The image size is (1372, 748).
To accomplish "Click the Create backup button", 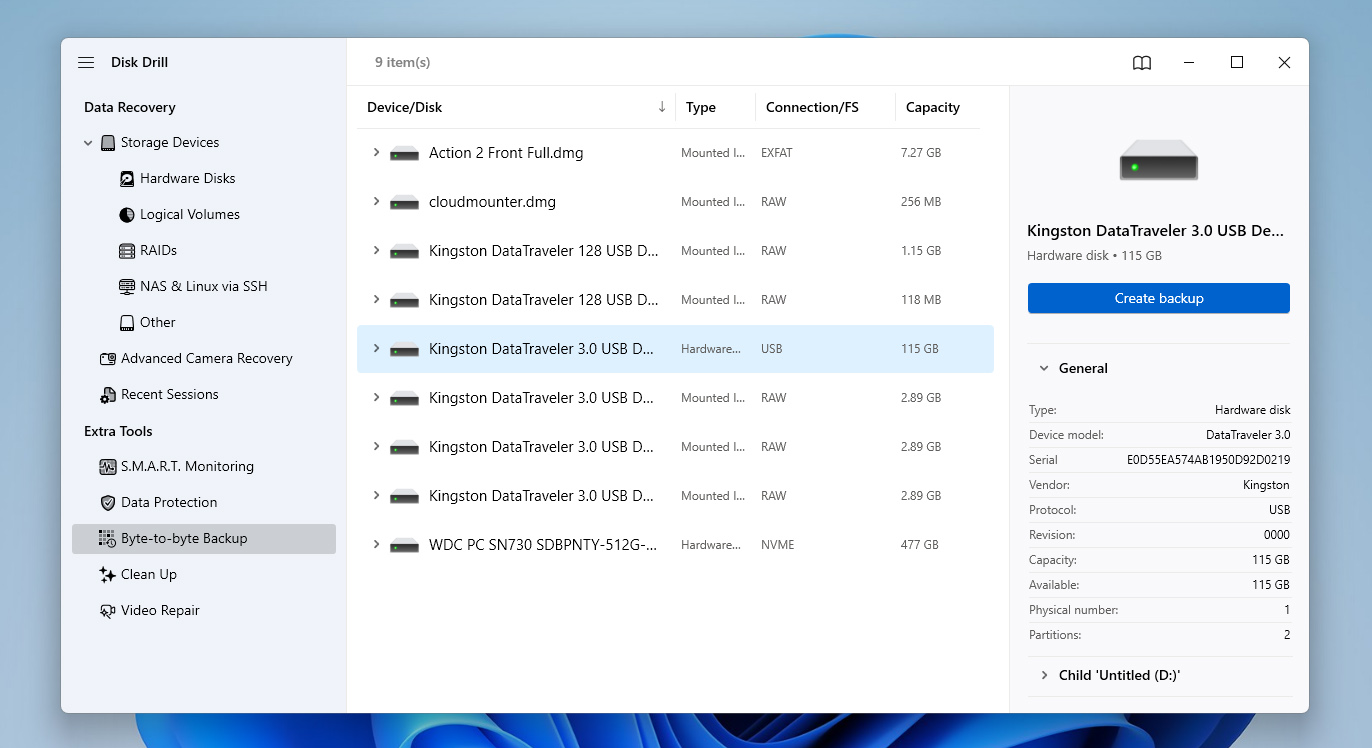I will coord(1157,297).
